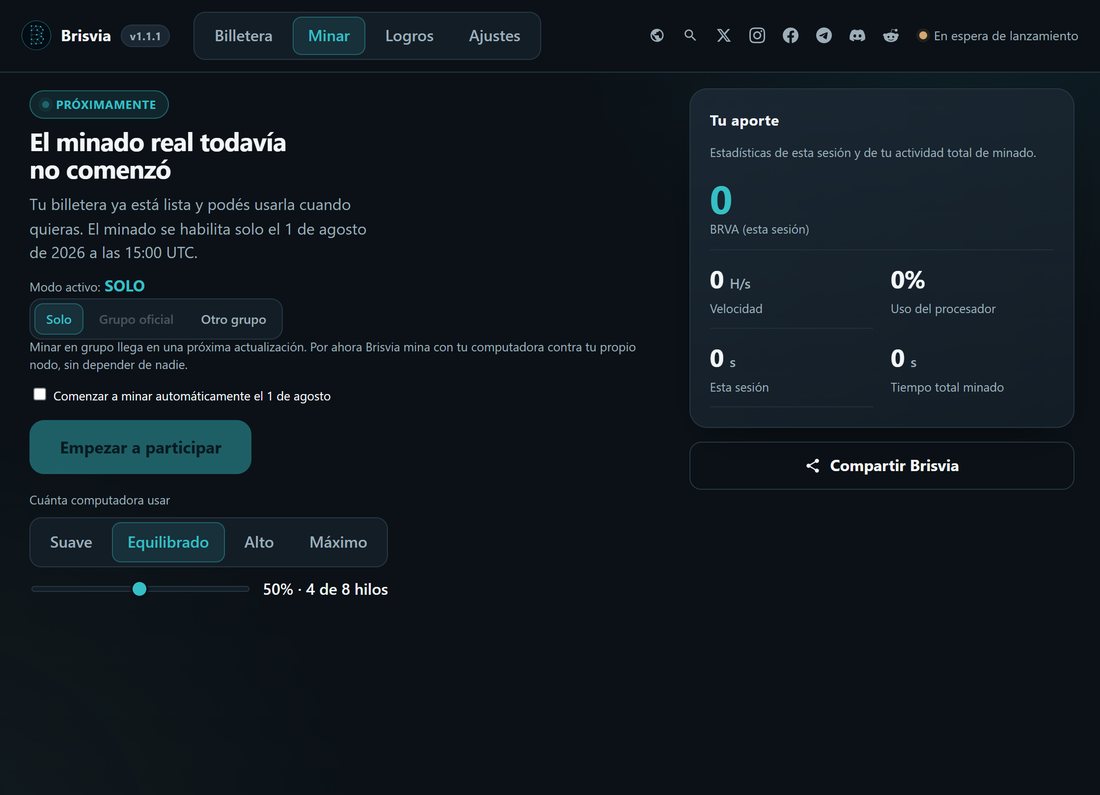Click the Tiempo total minado label
The image size is (1100, 795).
(947, 387)
